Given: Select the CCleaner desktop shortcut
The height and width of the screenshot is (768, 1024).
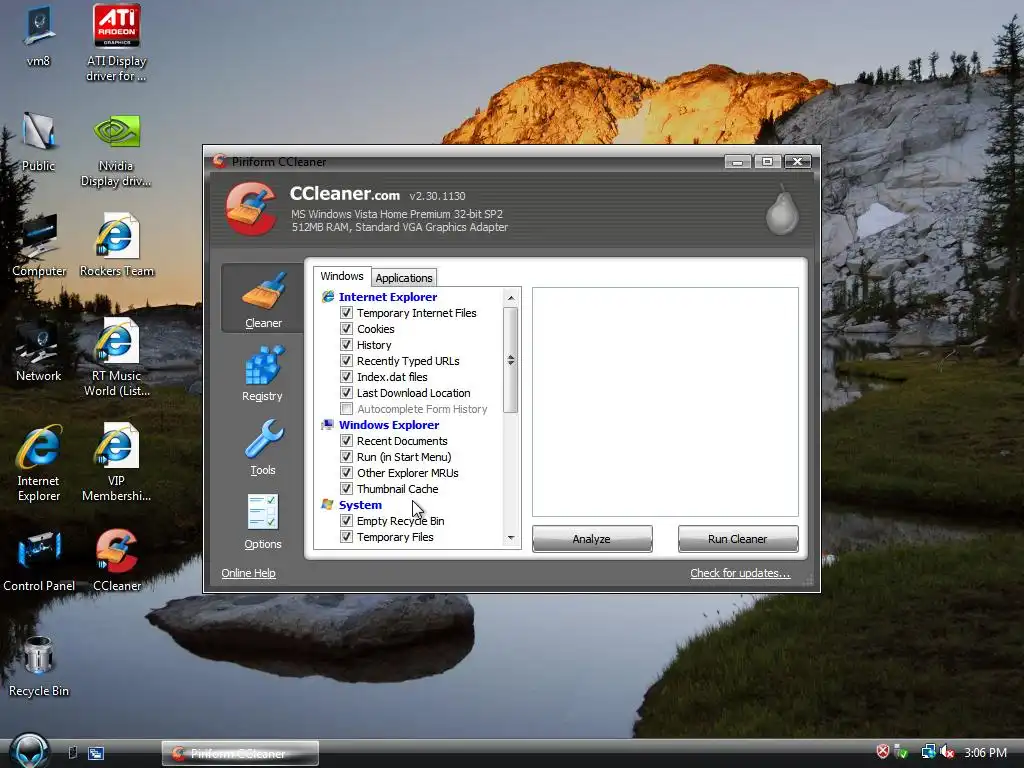Looking at the screenshot, I should coord(116,561).
